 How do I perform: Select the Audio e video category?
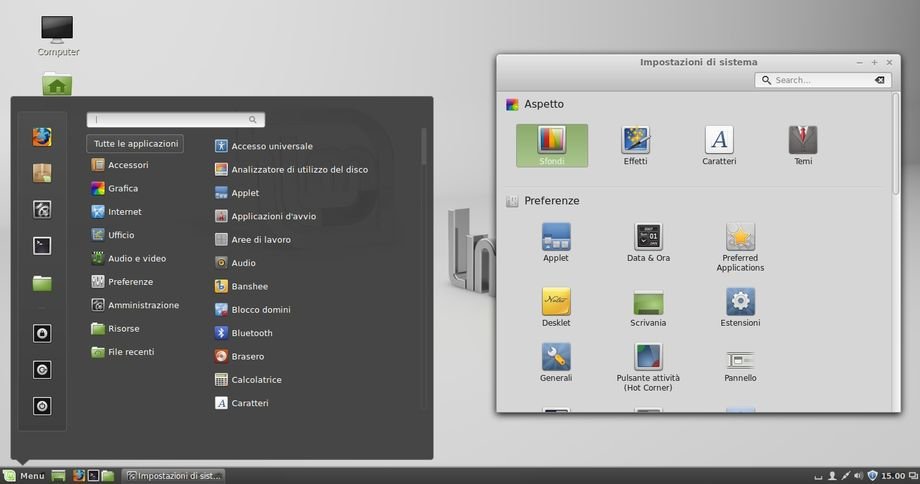click(x=136, y=258)
